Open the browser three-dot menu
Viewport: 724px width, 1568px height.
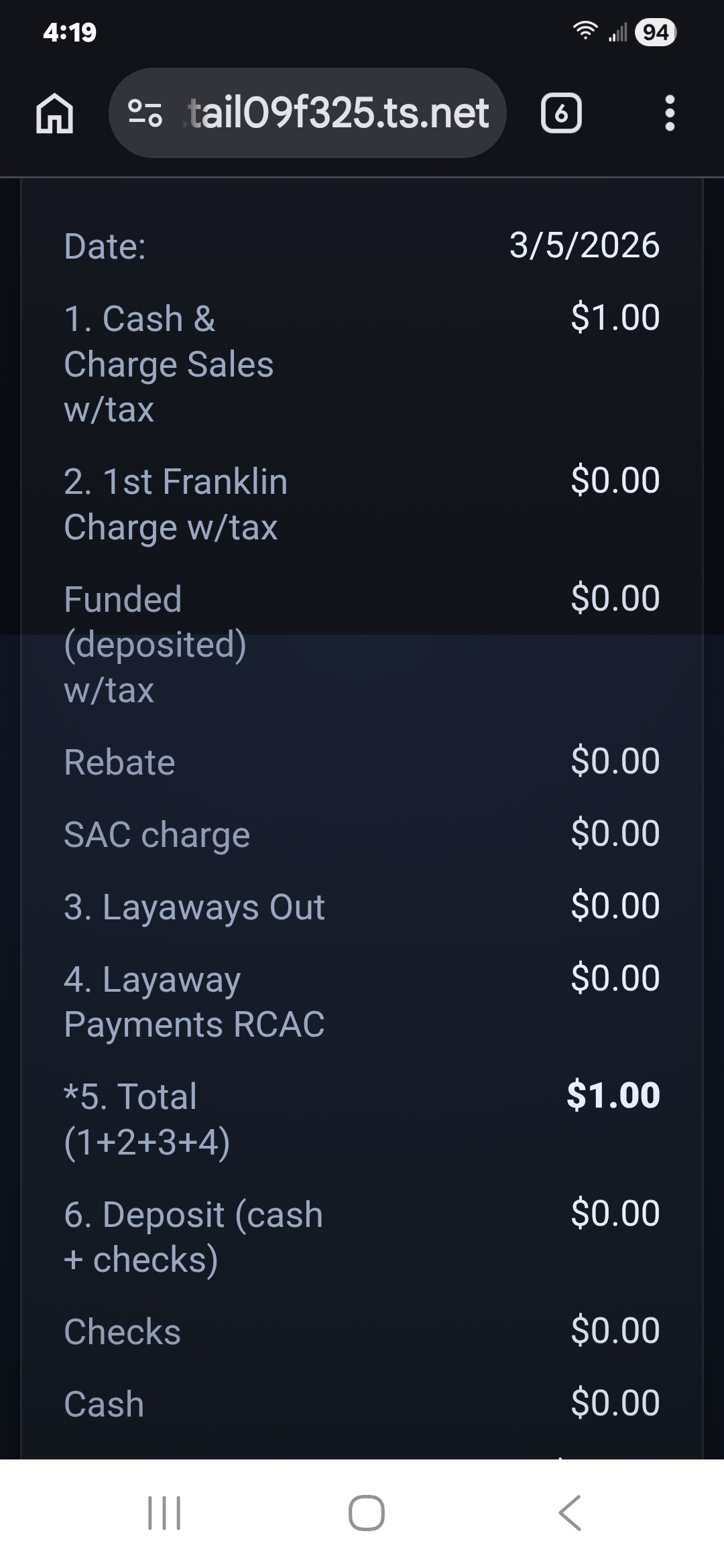669,113
